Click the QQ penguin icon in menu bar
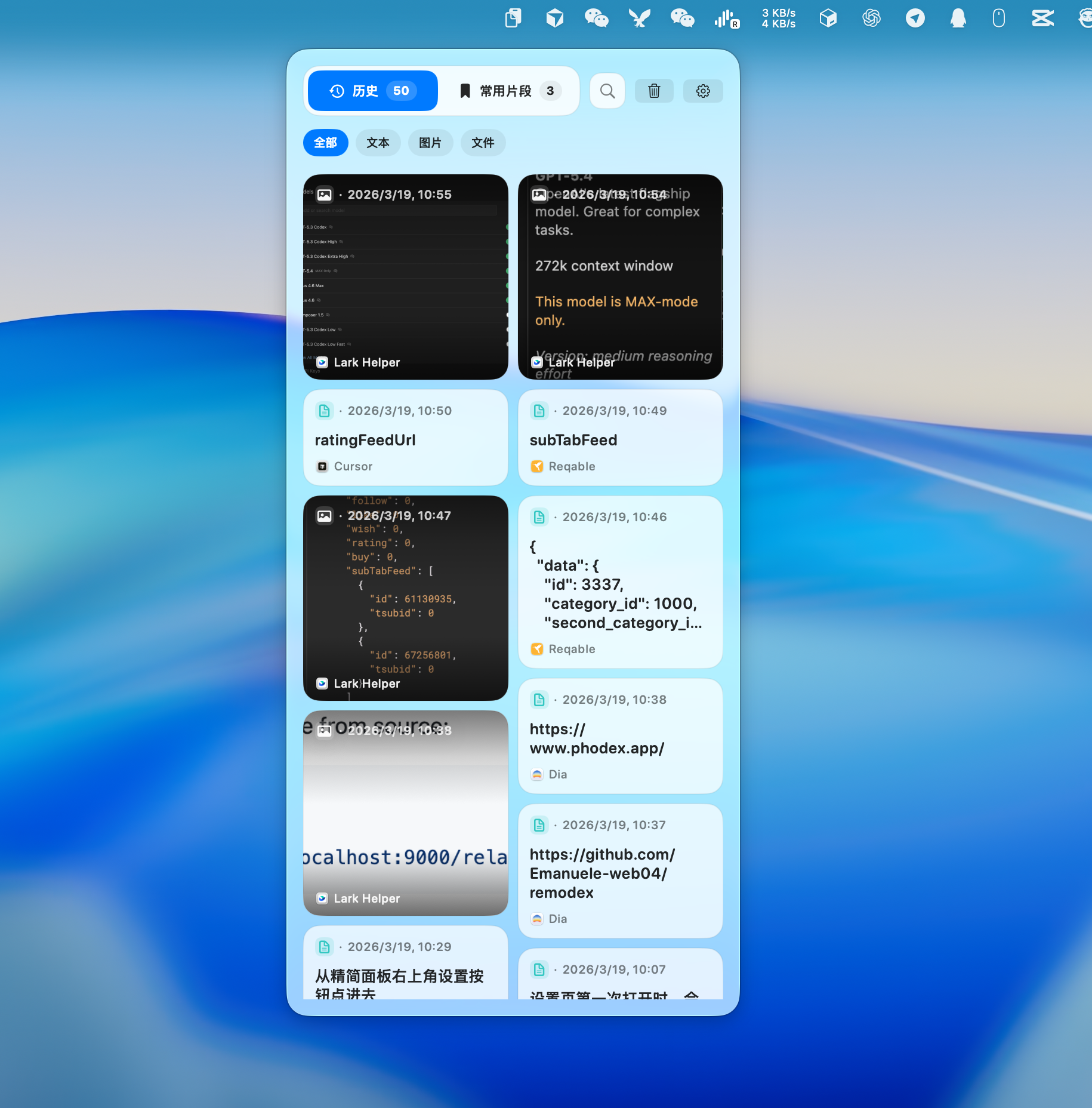1092x1108 pixels. click(958, 19)
